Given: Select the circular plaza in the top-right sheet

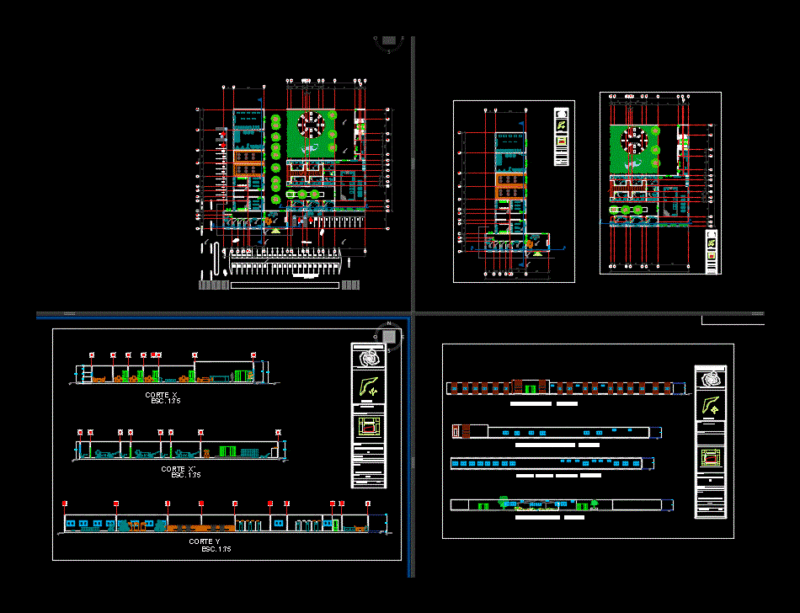Looking at the screenshot, I should pyautogui.click(x=634, y=141).
